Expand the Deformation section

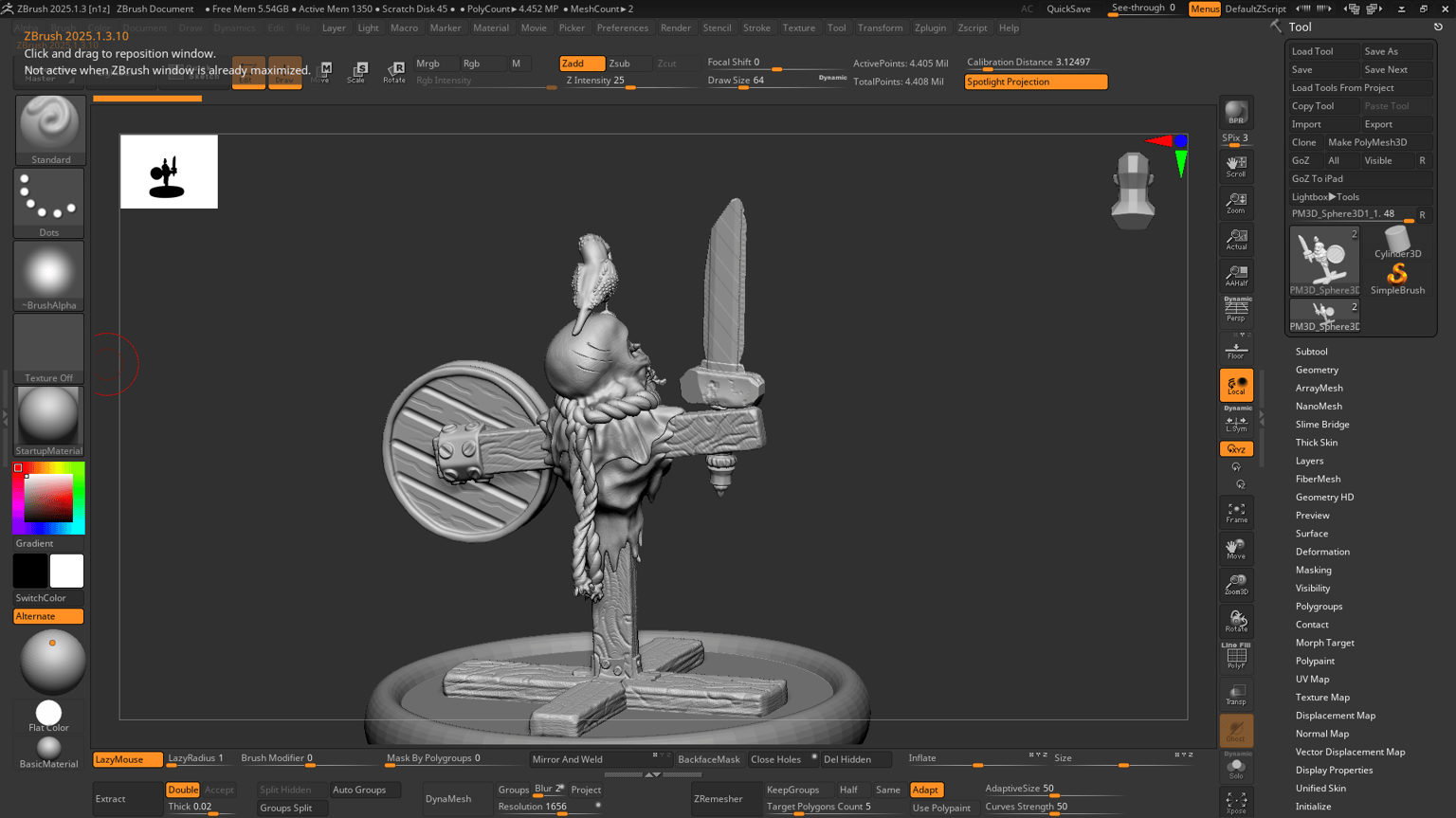tap(1322, 552)
